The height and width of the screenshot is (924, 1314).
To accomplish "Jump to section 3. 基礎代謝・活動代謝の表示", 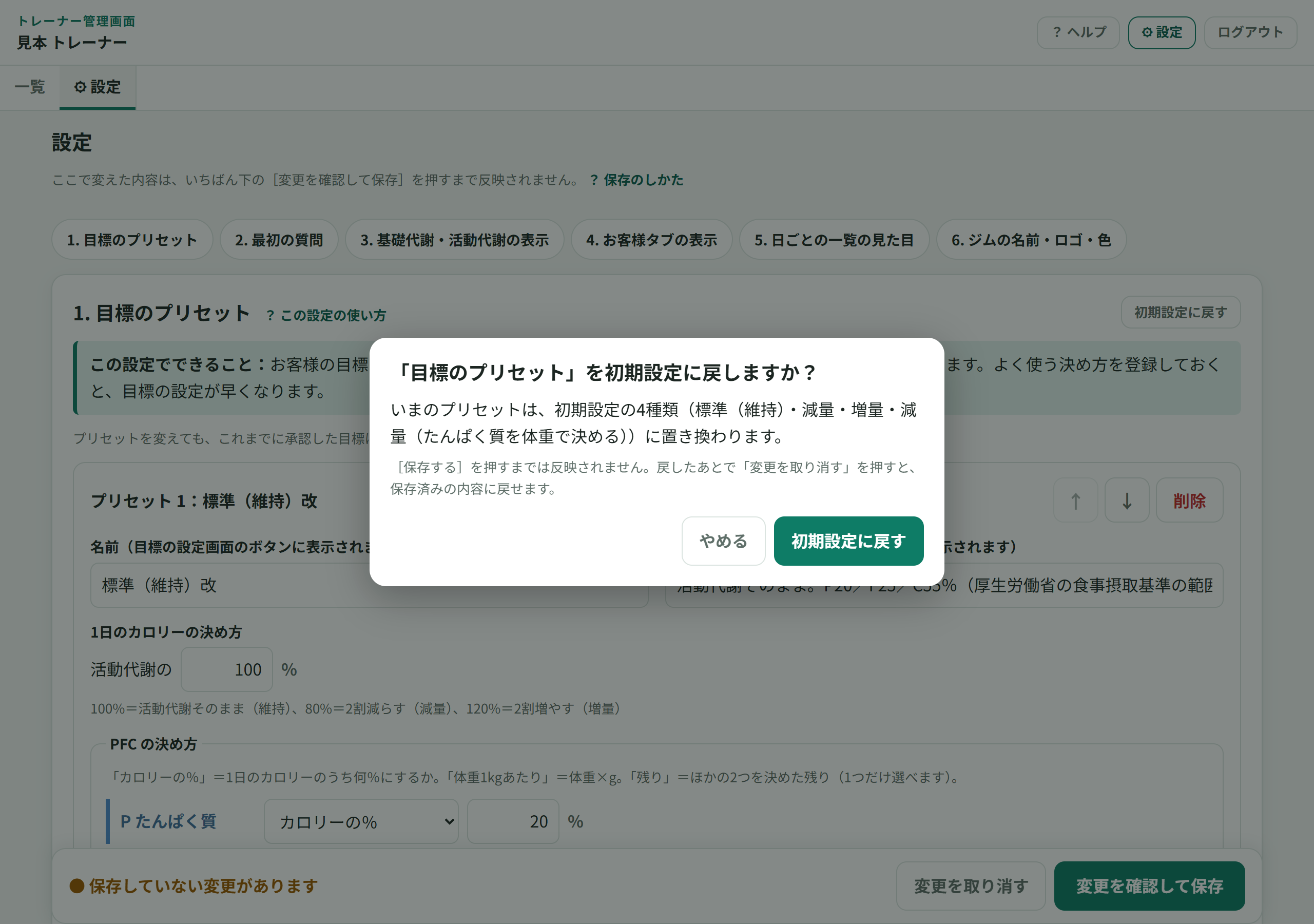I will click(x=454, y=240).
